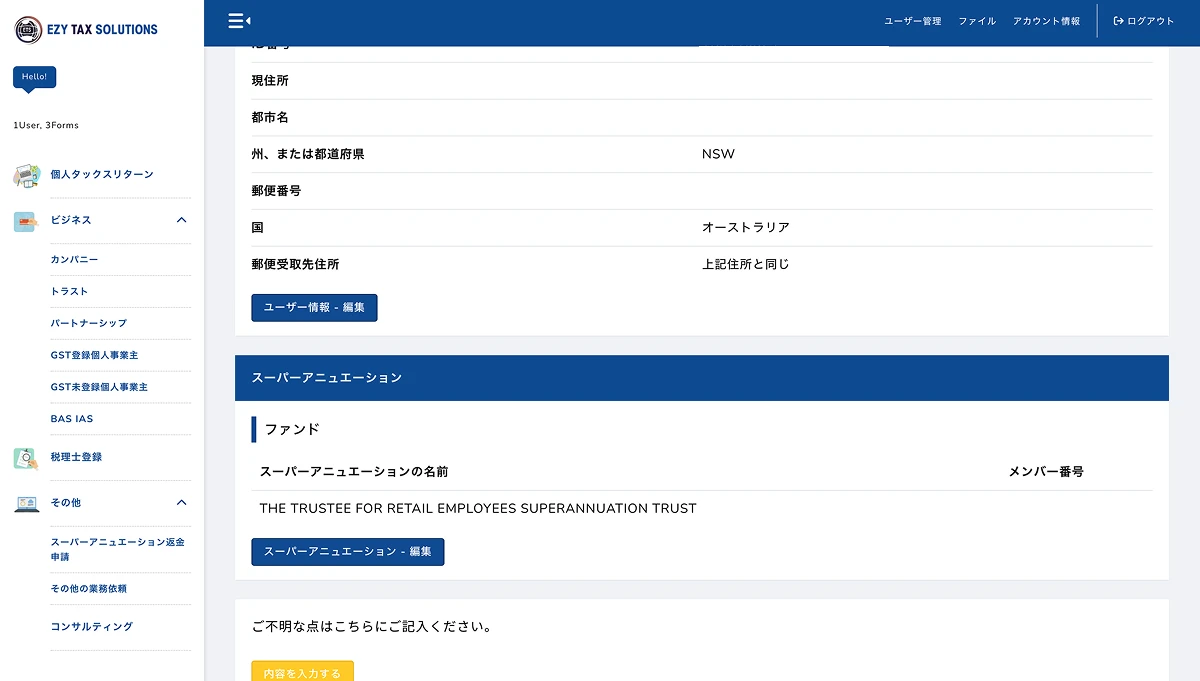
Task: Log out using the ログアウト button
Action: pyautogui.click(x=1144, y=21)
